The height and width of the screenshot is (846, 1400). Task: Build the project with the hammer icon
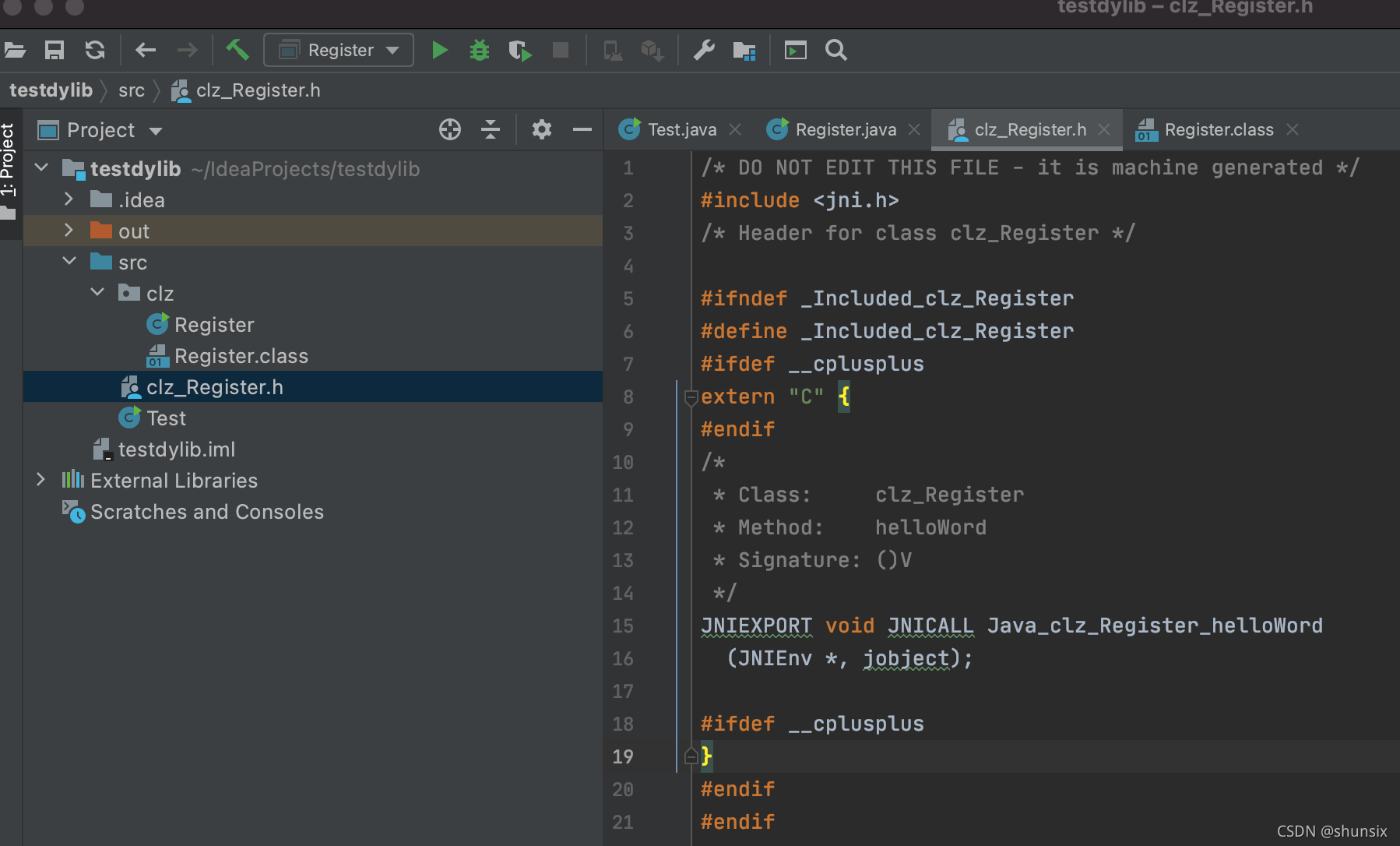tap(237, 51)
